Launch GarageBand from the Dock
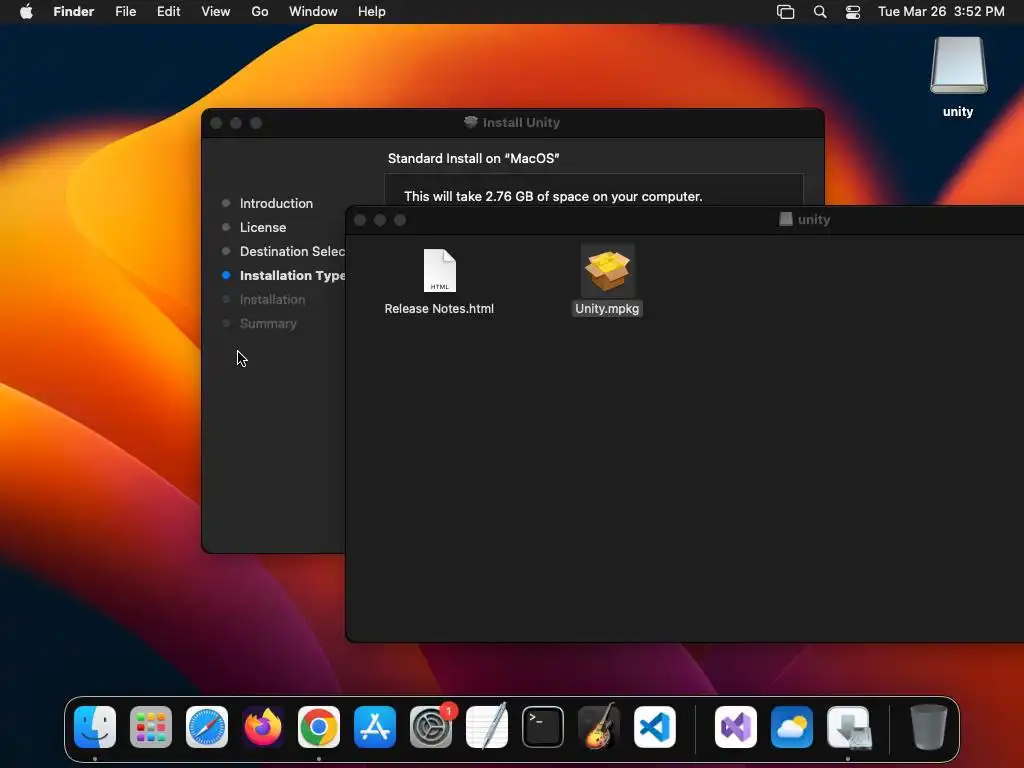 pyautogui.click(x=599, y=727)
